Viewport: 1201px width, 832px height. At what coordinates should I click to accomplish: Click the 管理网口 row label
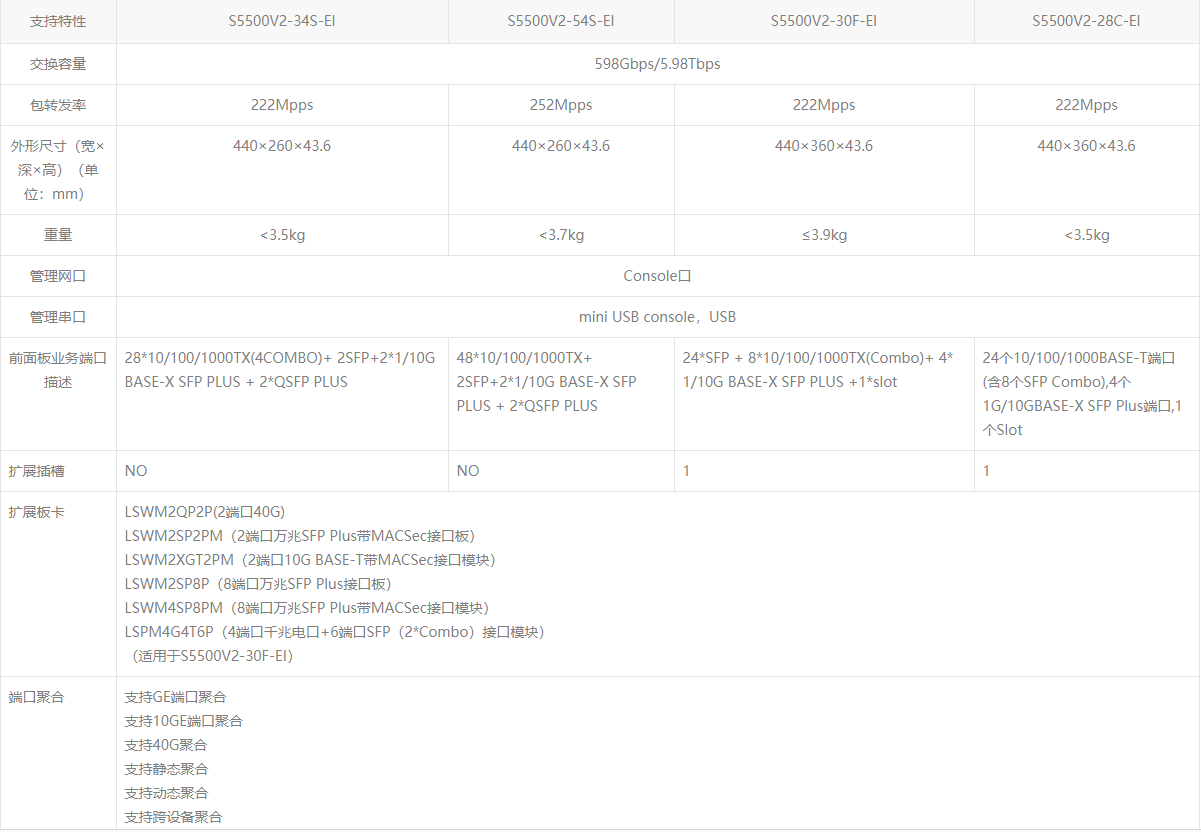point(58,276)
